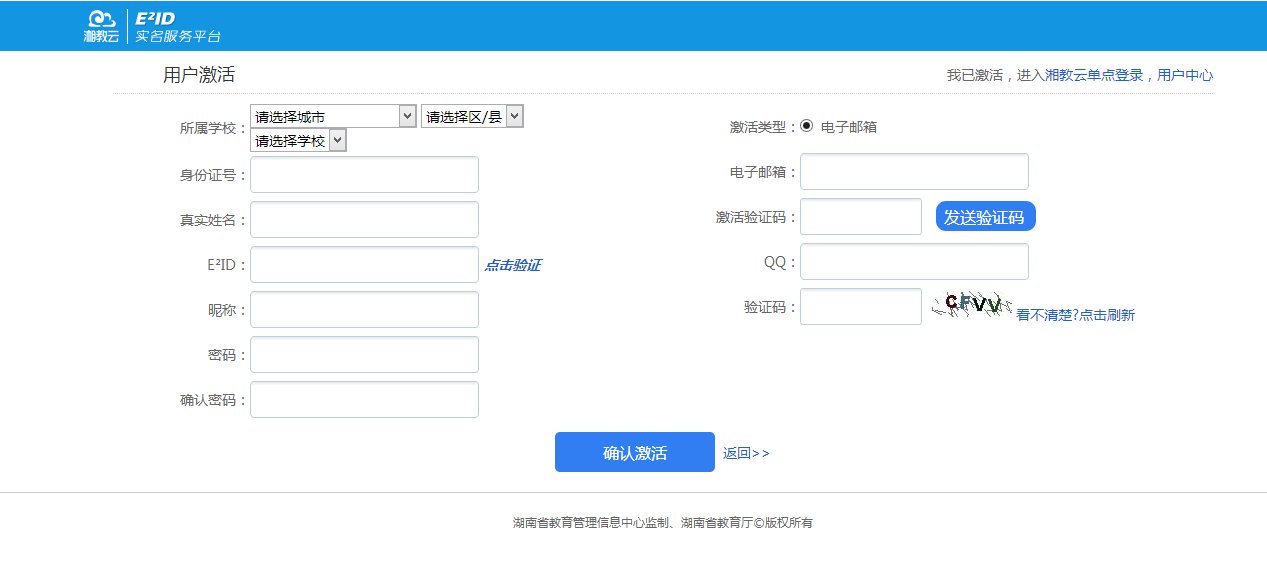Image resolution: width=1267 pixels, height=568 pixels.
Task: Focus the E²ID input field
Action: click(364, 264)
